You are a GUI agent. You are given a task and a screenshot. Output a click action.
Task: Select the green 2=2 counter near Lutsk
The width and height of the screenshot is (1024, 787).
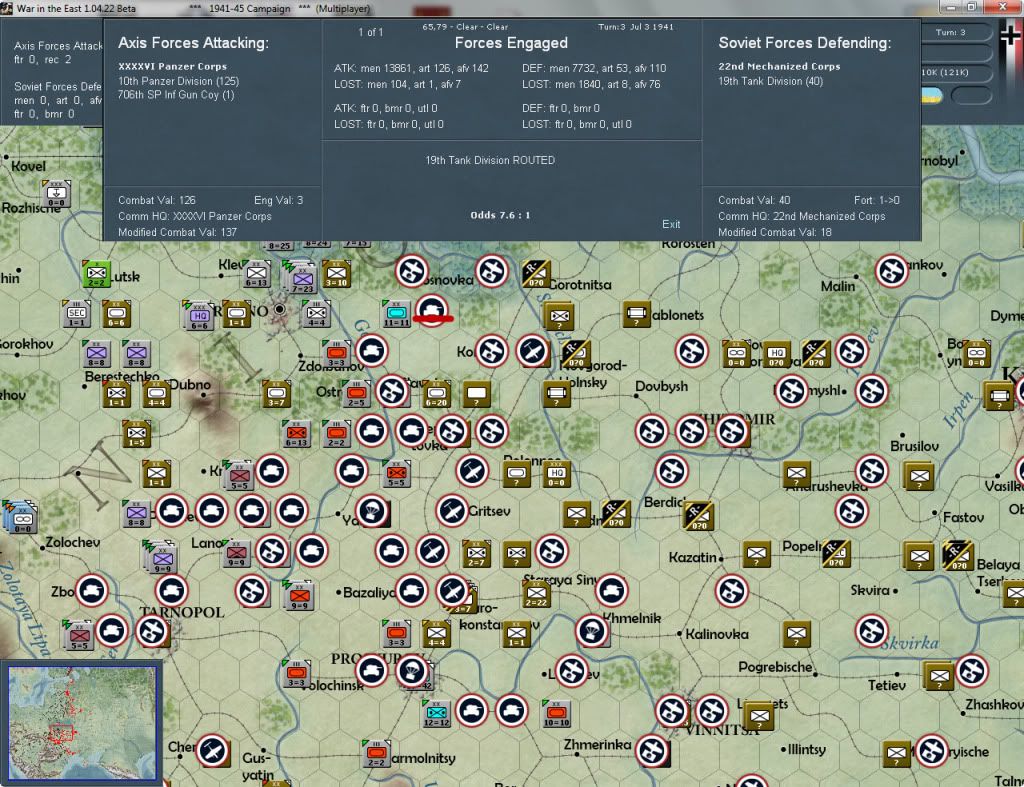click(x=96, y=274)
